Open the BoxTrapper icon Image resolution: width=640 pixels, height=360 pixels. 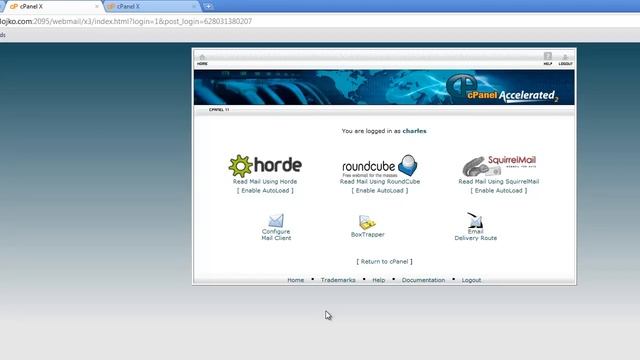pos(367,222)
